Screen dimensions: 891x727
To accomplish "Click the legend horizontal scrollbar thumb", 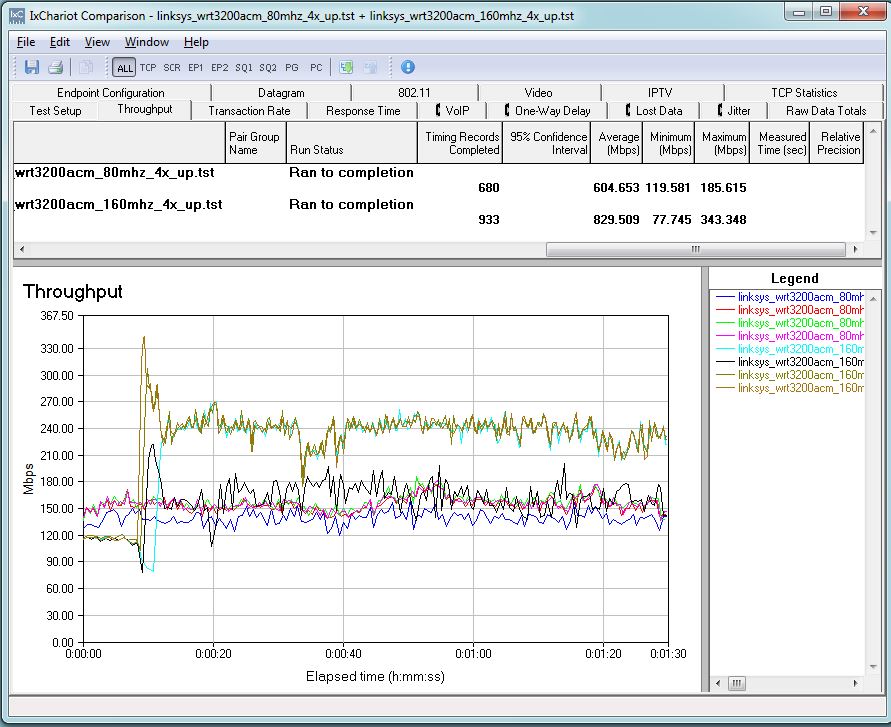I will pyautogui.click(x=736, y=683).
